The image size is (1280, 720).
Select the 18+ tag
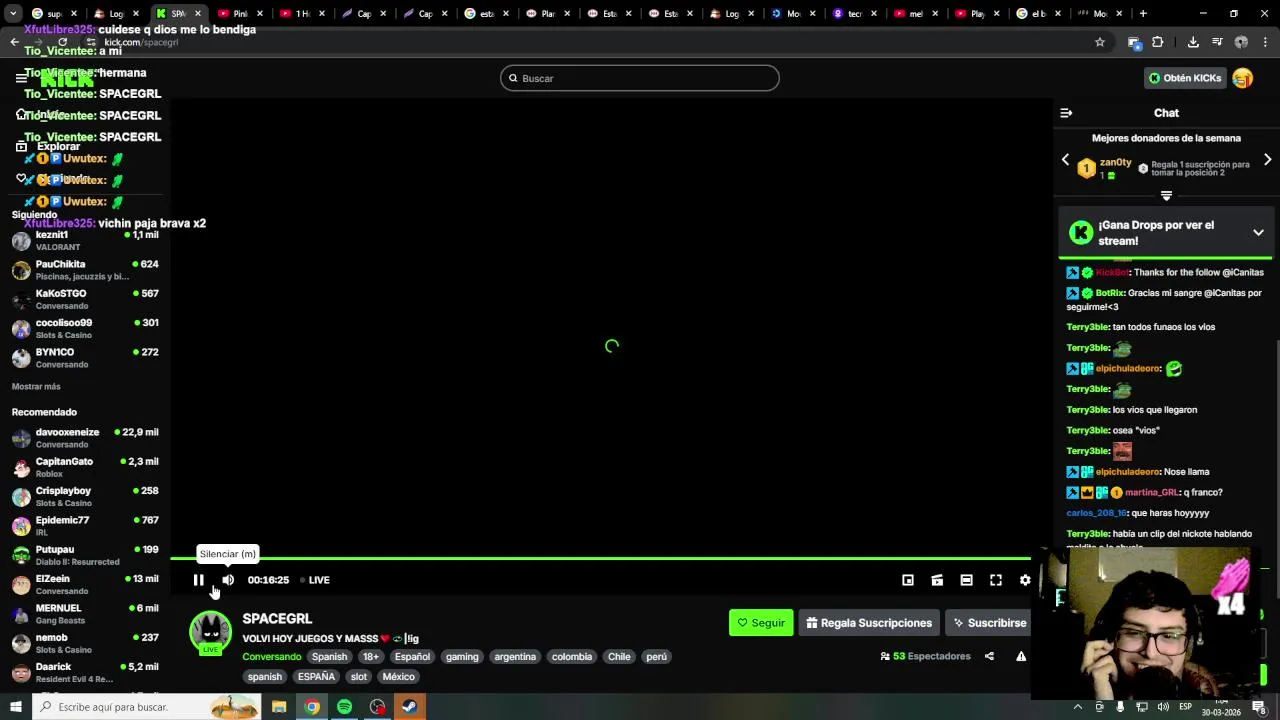[x=371, y=657]
